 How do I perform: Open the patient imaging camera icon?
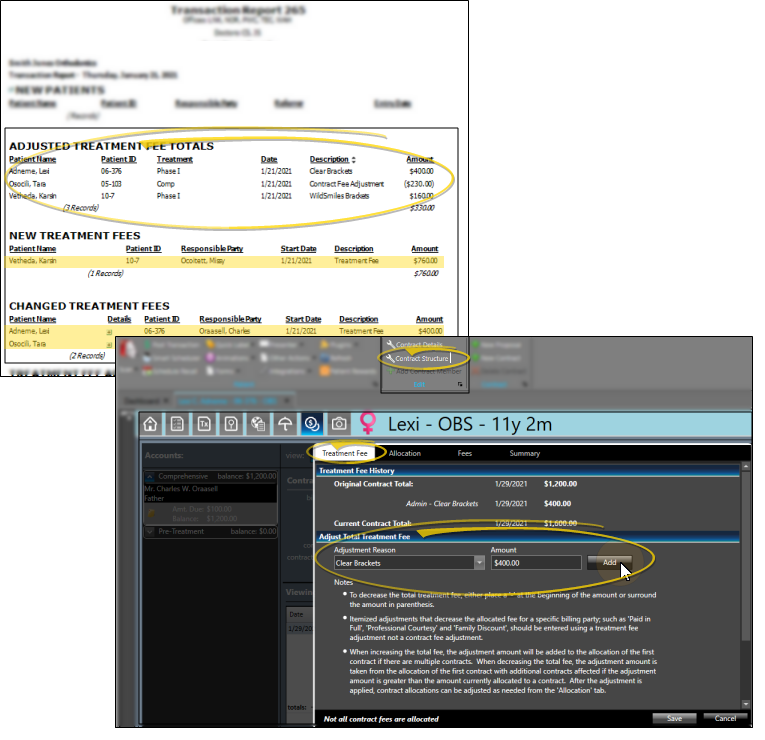tap(339, 423)
